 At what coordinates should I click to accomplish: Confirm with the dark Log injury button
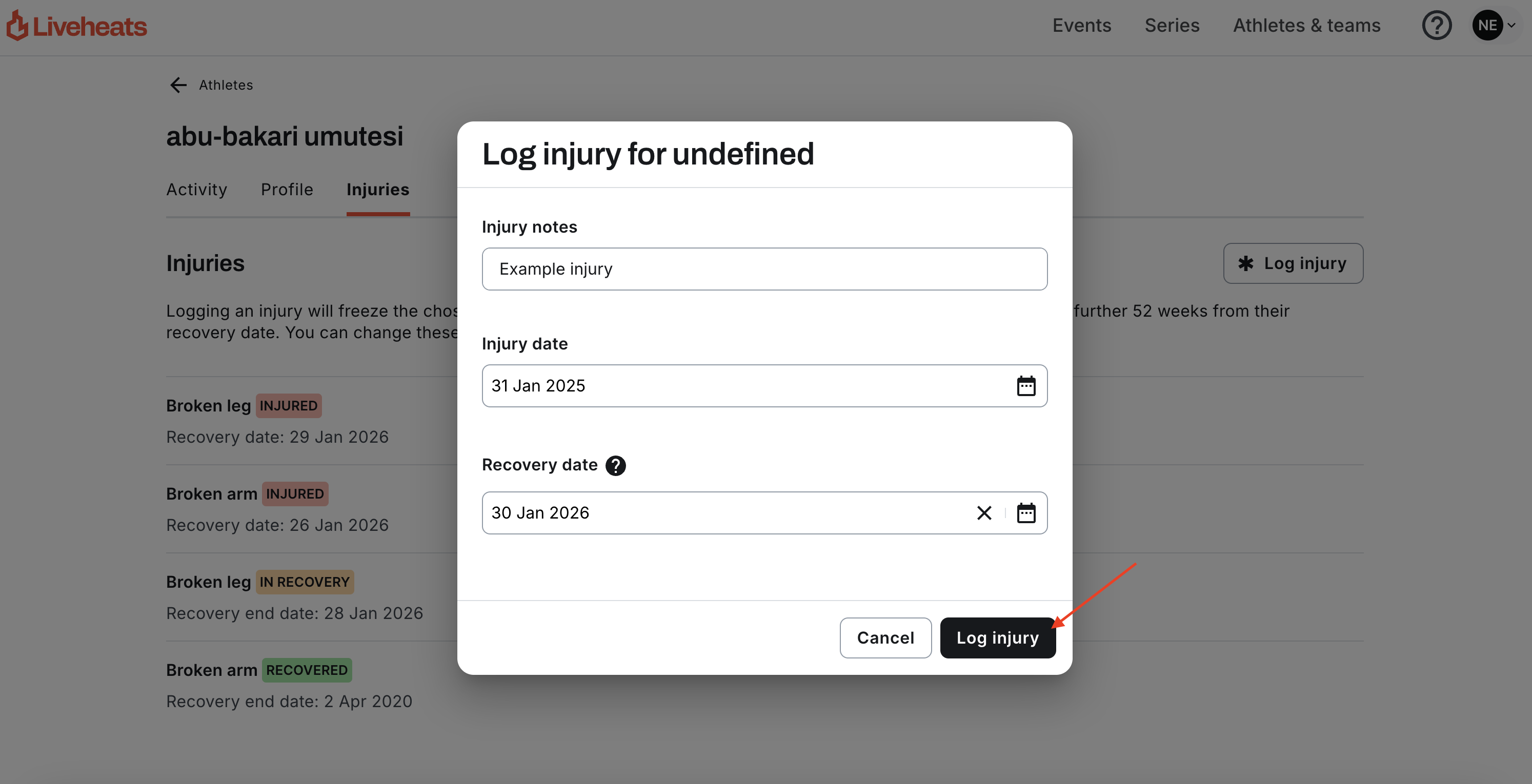tap(997, 638)
